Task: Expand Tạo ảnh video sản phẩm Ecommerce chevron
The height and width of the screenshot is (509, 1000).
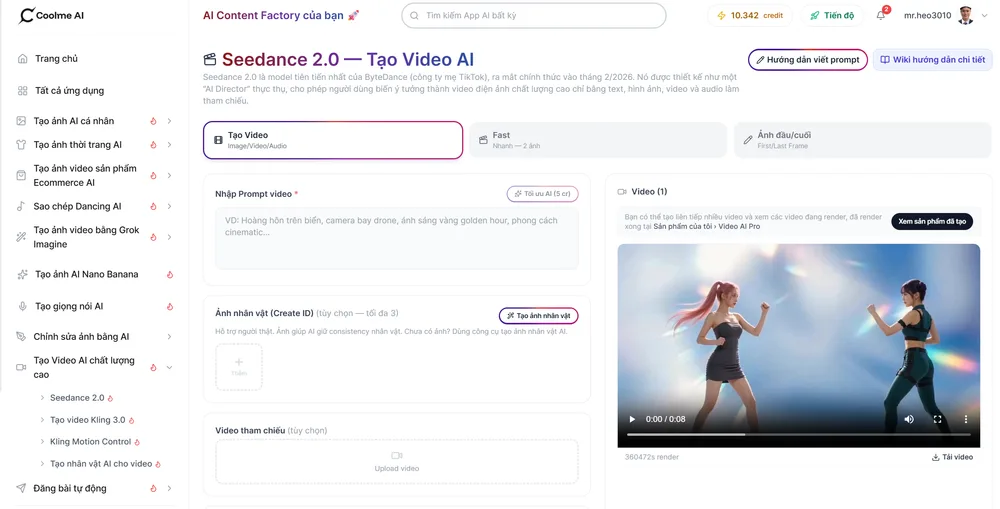Action: [x=169, y=175]
